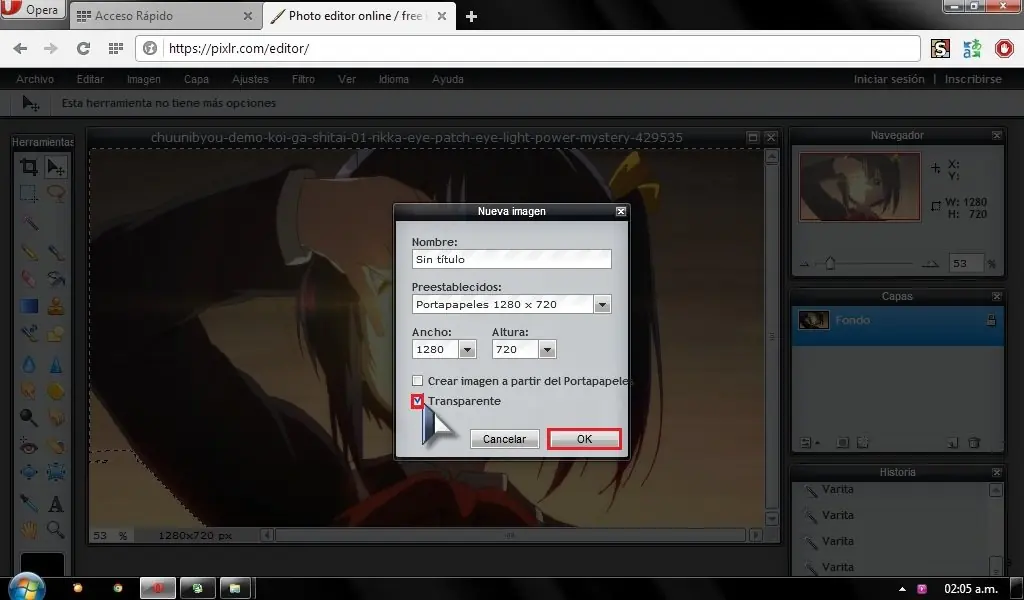Select the Smudge tool
The image size is (1024, 600).
click(x=29, y=390)
